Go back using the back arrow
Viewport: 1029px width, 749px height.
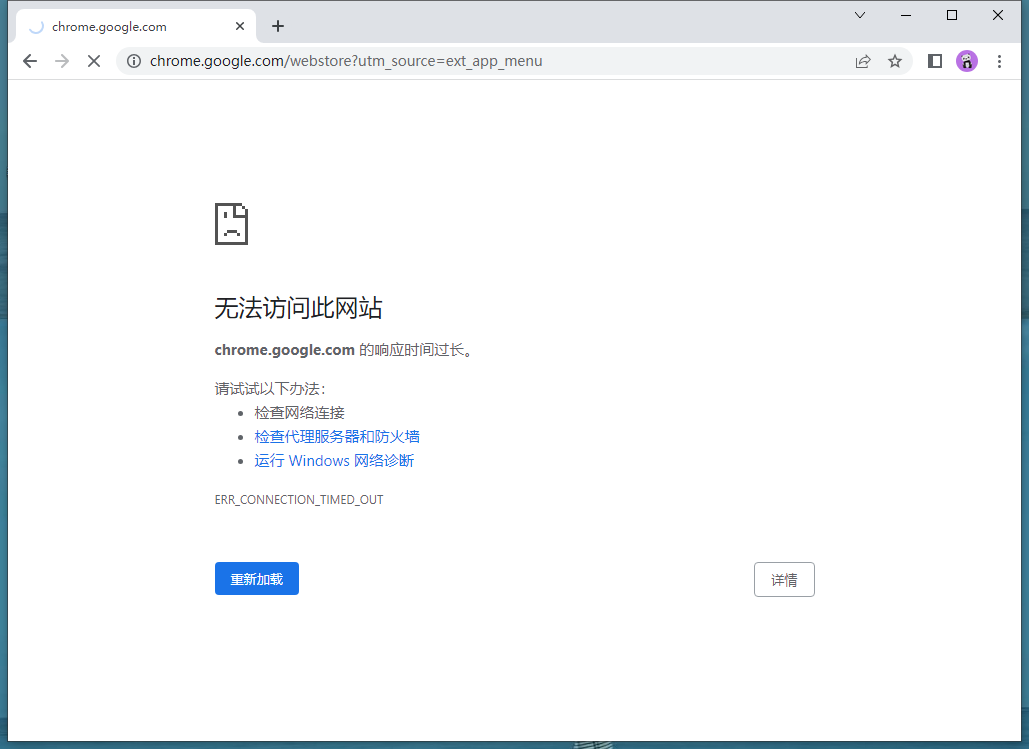30,61
